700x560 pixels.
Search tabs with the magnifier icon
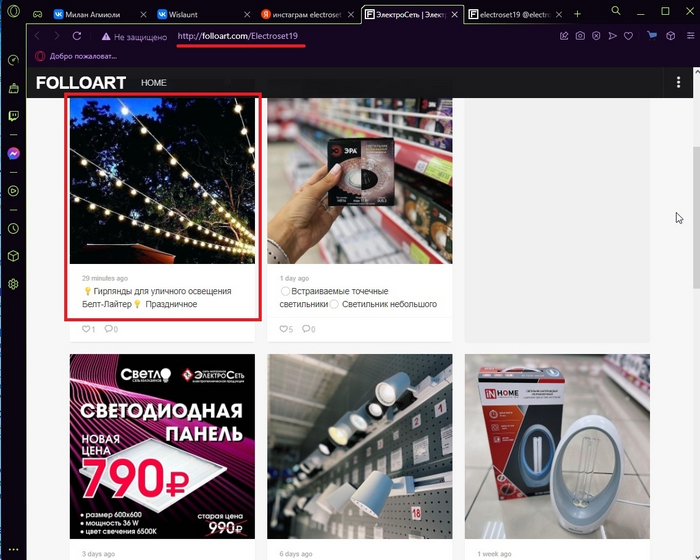click(616, 10)
